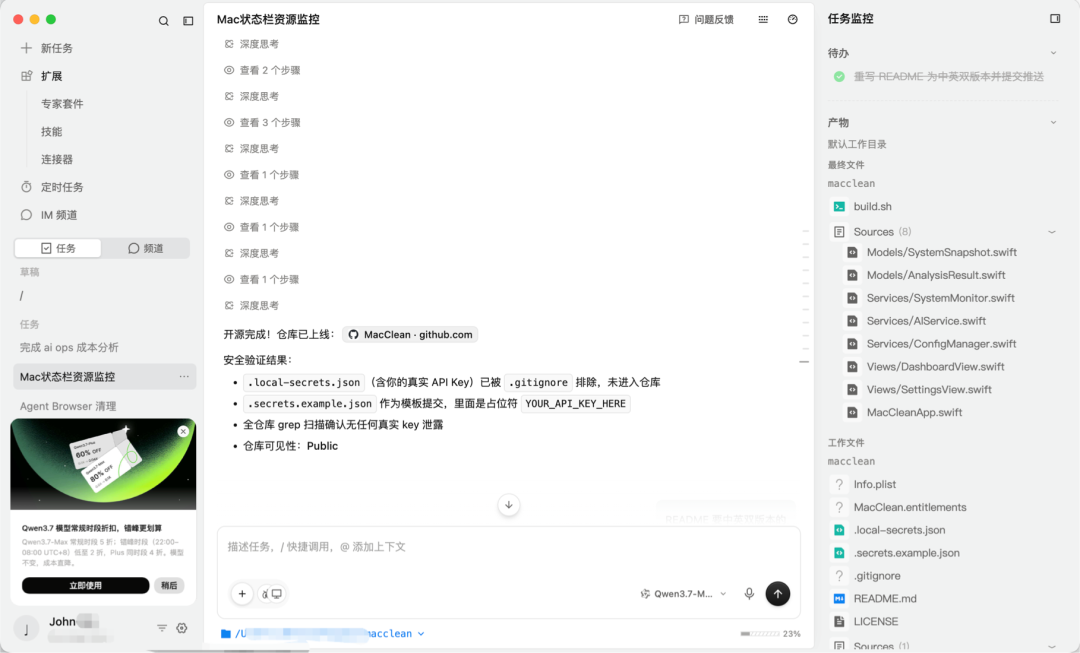Open the filter icon beside the user name
This screenshot has width=1080, height=653.
click(x=162, y=628)
